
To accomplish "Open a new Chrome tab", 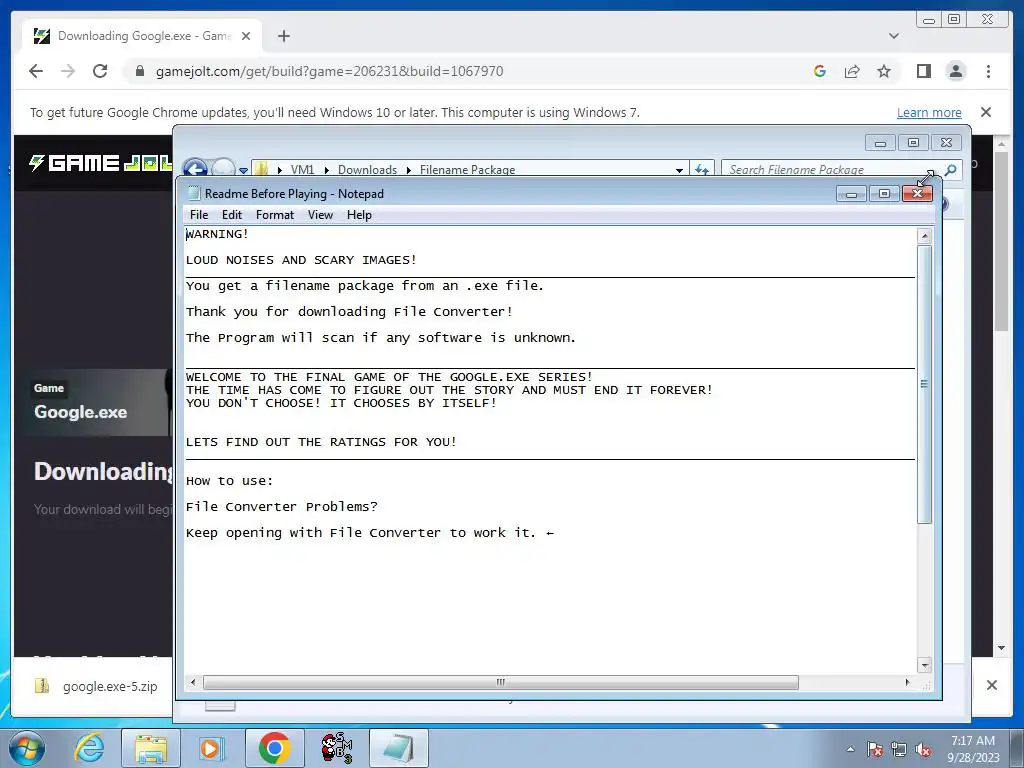I will tap(283, 36).
